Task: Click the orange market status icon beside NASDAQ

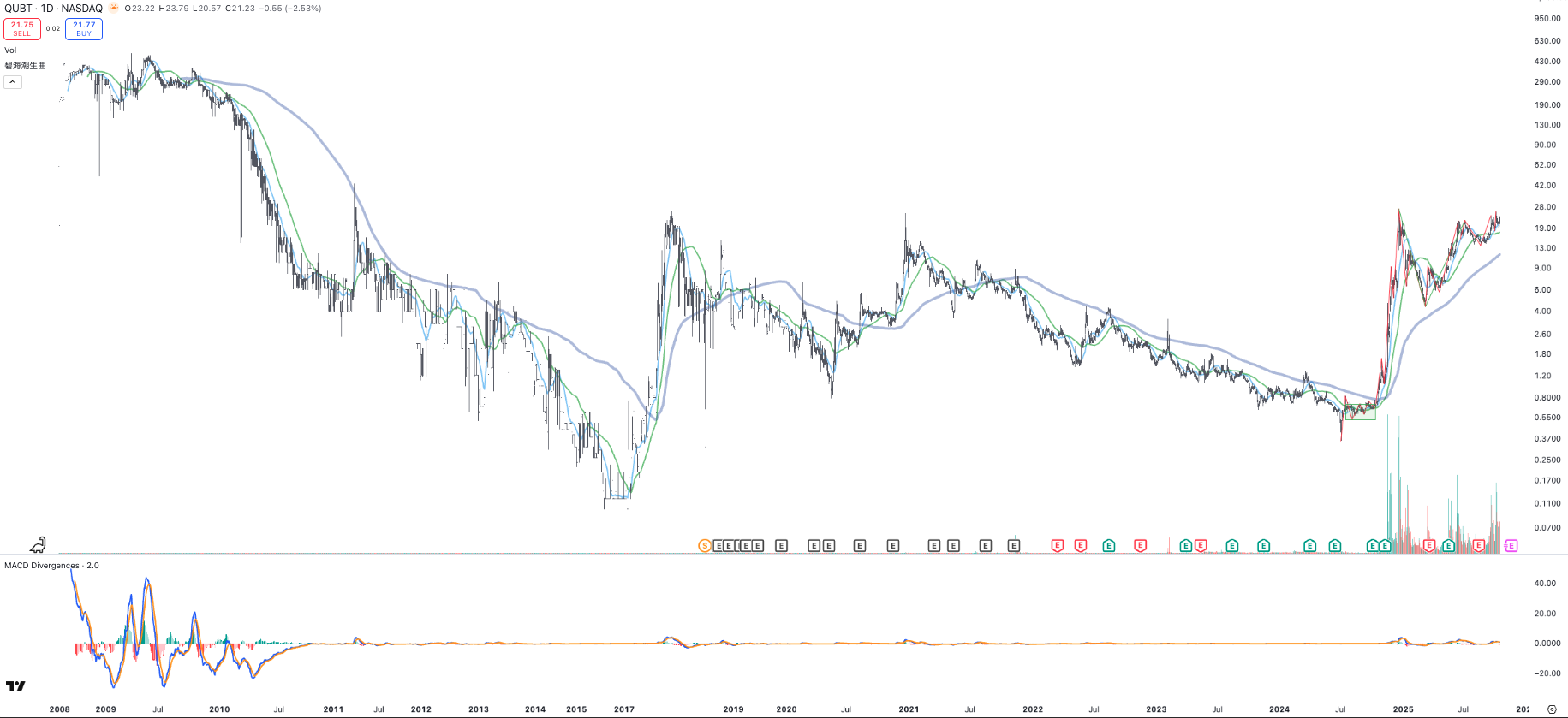Action: [x=114, y=9]
